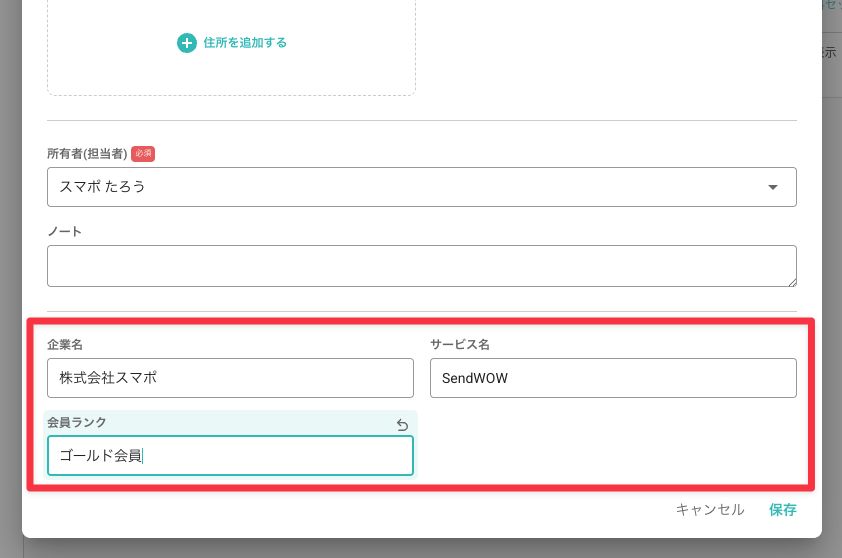The image size is (842, 558).
Task: Click the 必須 badge next to 所有者
Action: click(143, 154)
